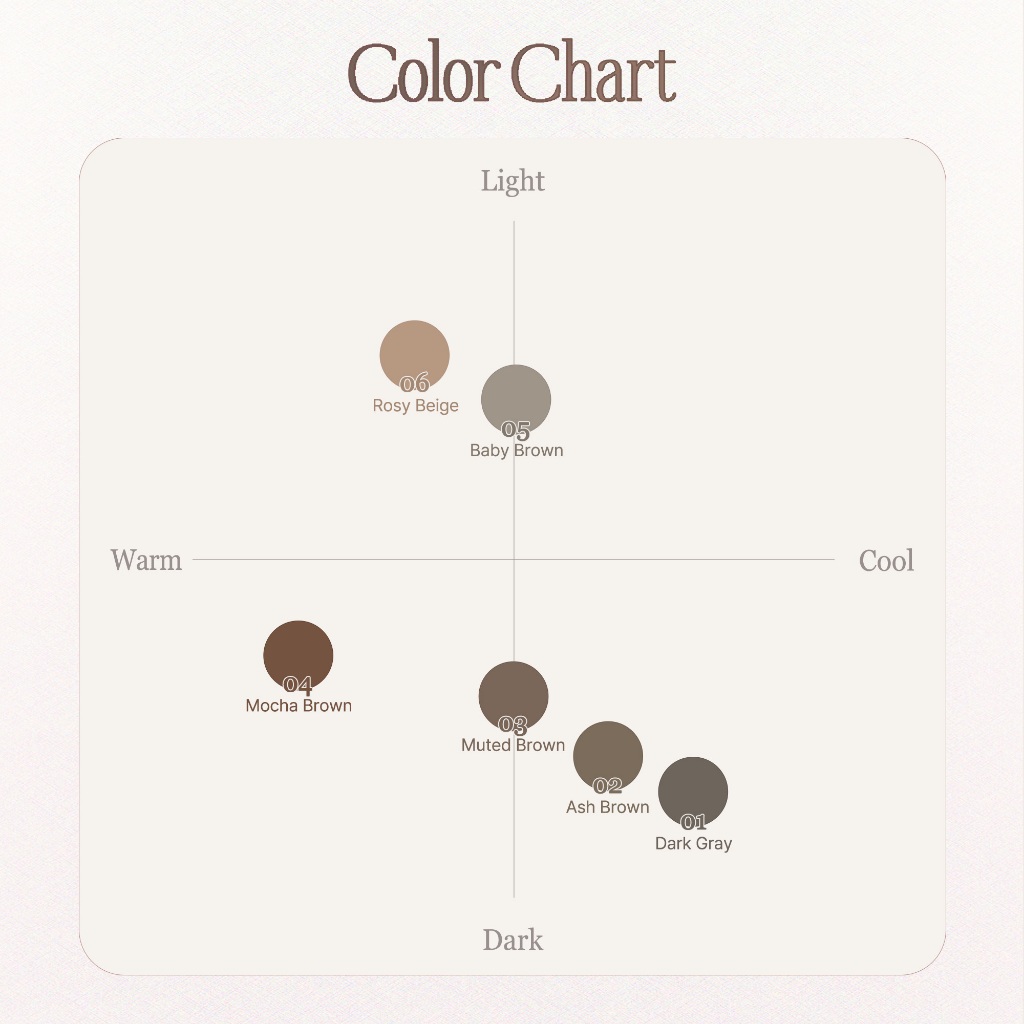Viewport: 1024px width, 1024px height.
Task: Click the Ash Brown text label
Action: [607, 807]
